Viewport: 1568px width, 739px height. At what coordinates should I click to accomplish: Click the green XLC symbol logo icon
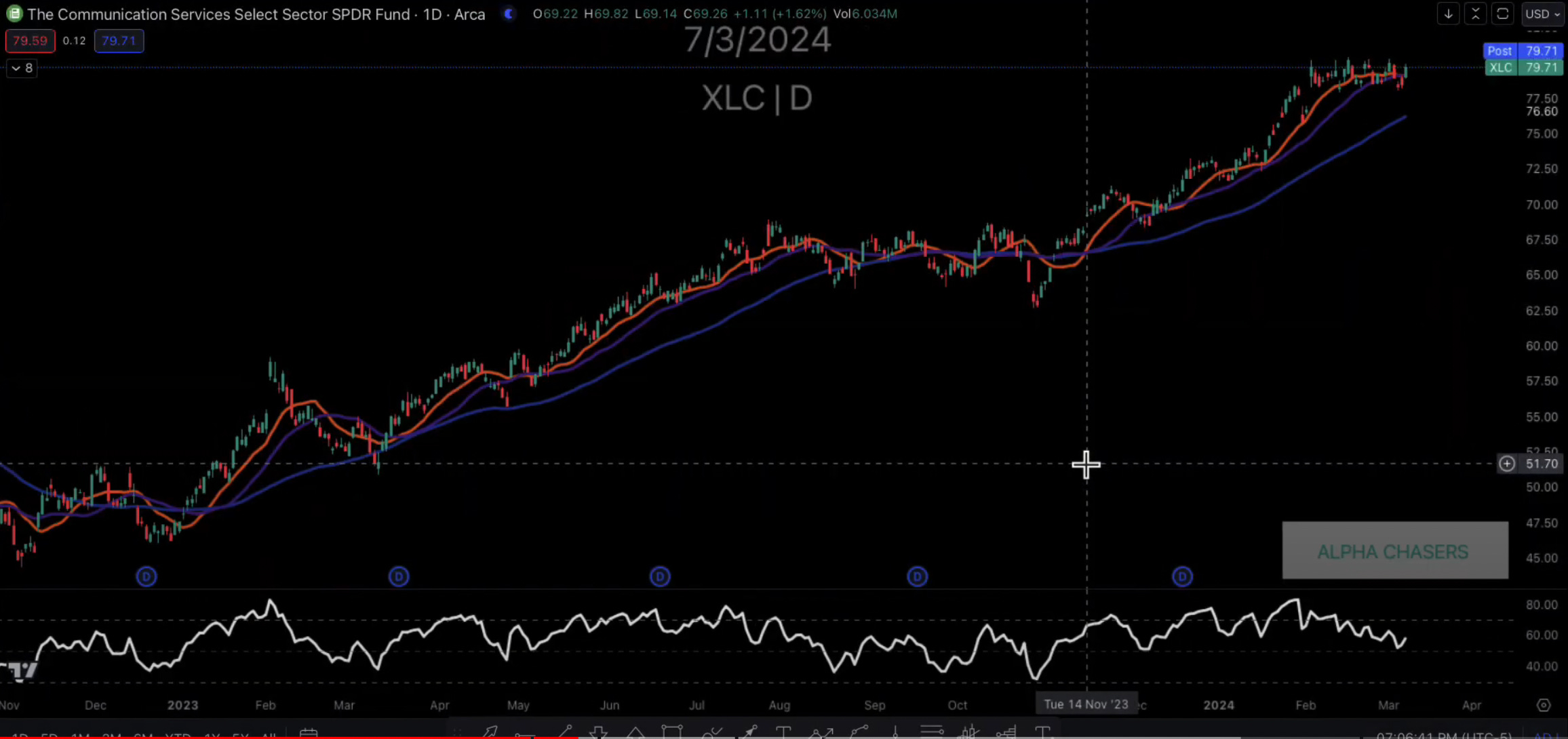[x=14, y=14]
